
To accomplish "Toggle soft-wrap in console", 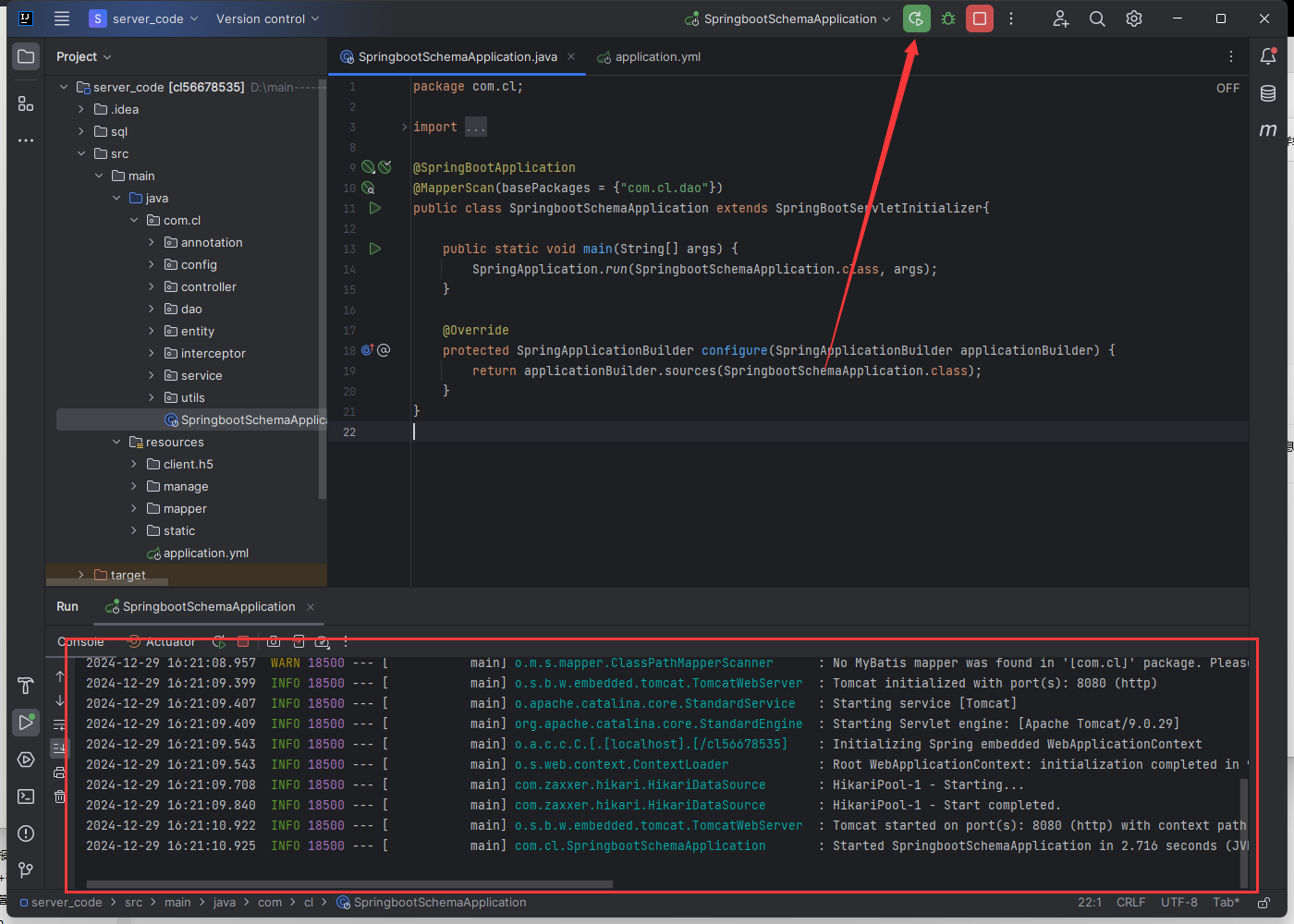I will click(60, 724).
